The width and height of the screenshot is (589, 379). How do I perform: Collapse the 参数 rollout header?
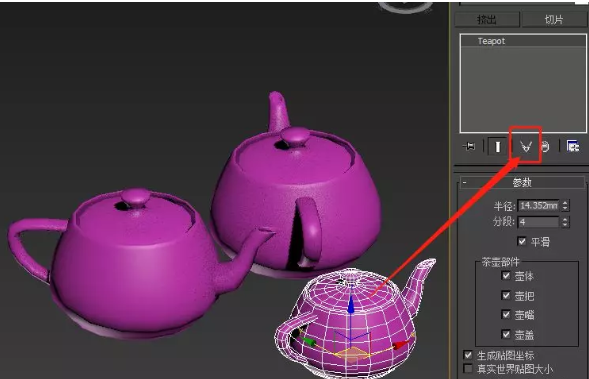[x=522, y=183]
